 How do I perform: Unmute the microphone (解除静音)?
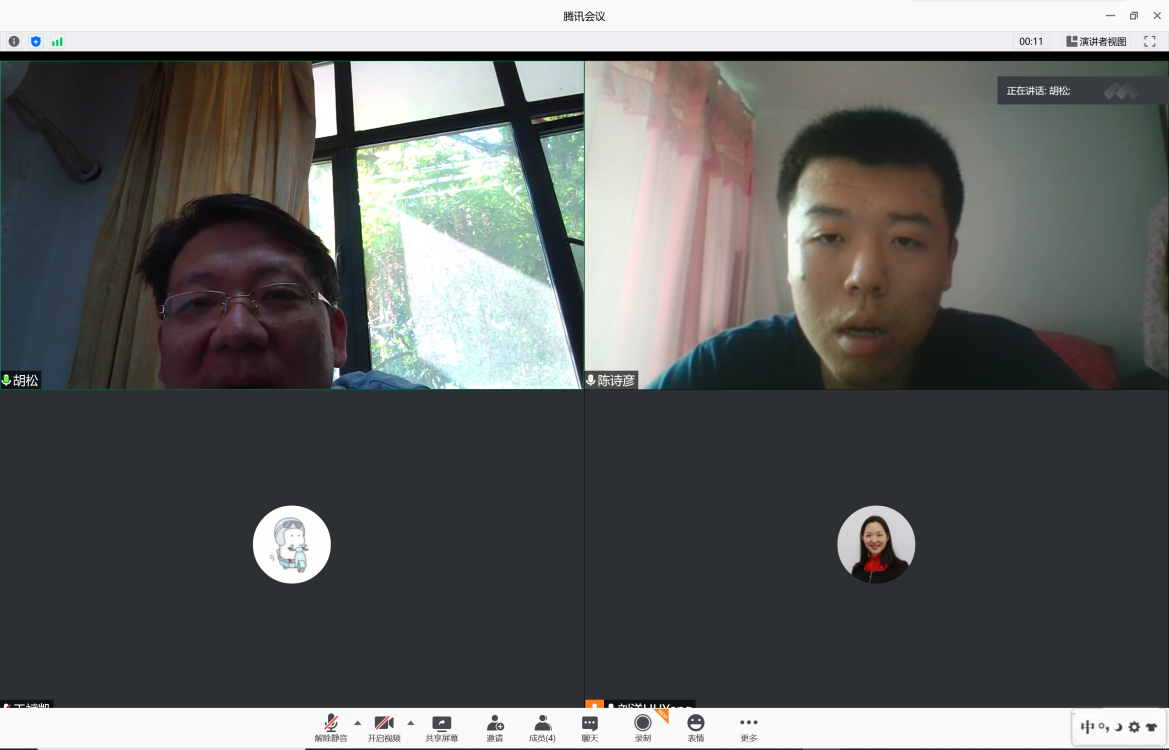point(331,728)
